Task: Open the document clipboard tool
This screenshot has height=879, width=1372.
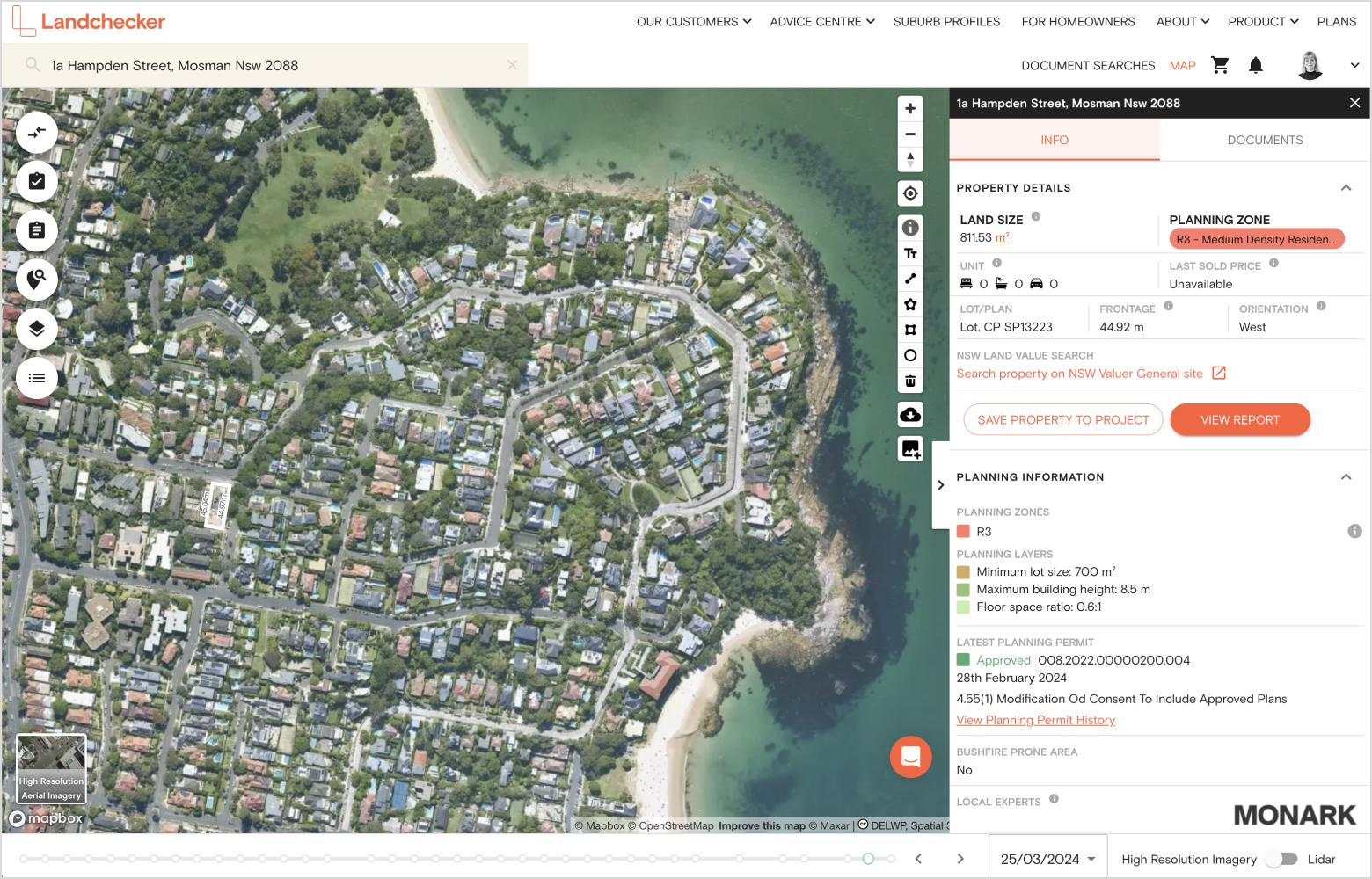Action: pos(37,230)
